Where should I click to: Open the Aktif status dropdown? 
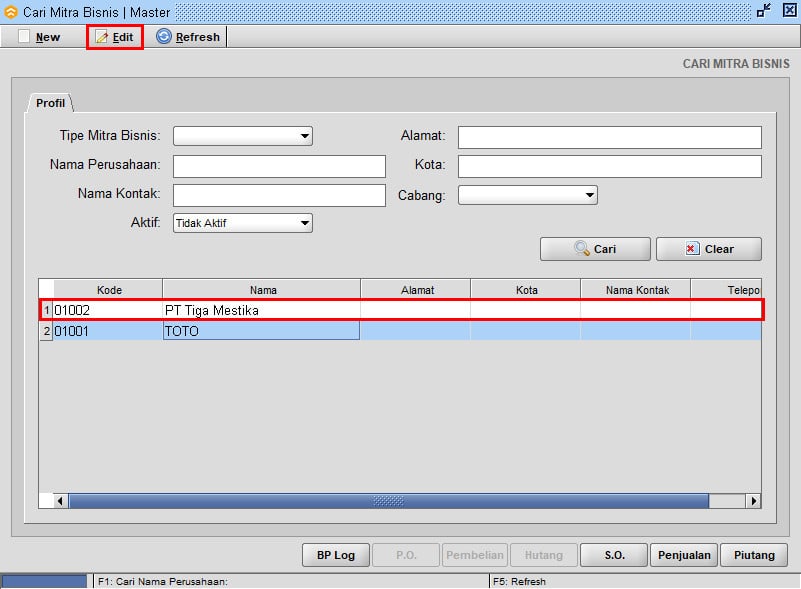coord(305,223)
